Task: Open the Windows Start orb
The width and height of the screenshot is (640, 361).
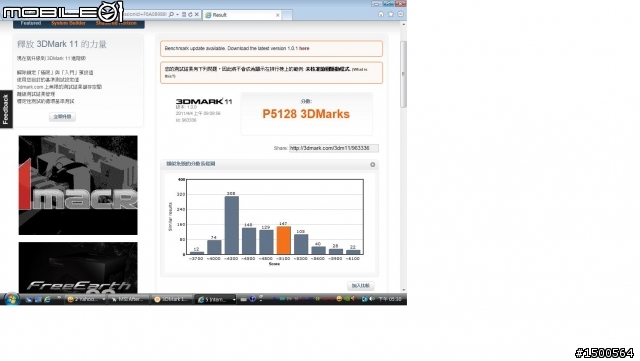Action: click(11, 299)
